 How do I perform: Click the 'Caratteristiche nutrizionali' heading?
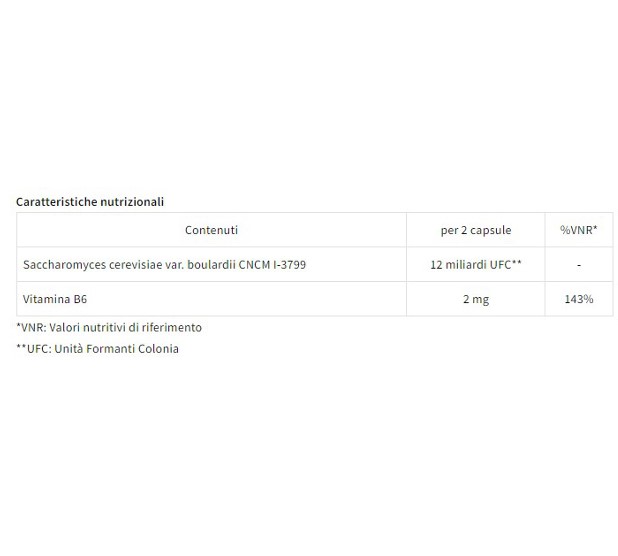click(x=90, y=202)
